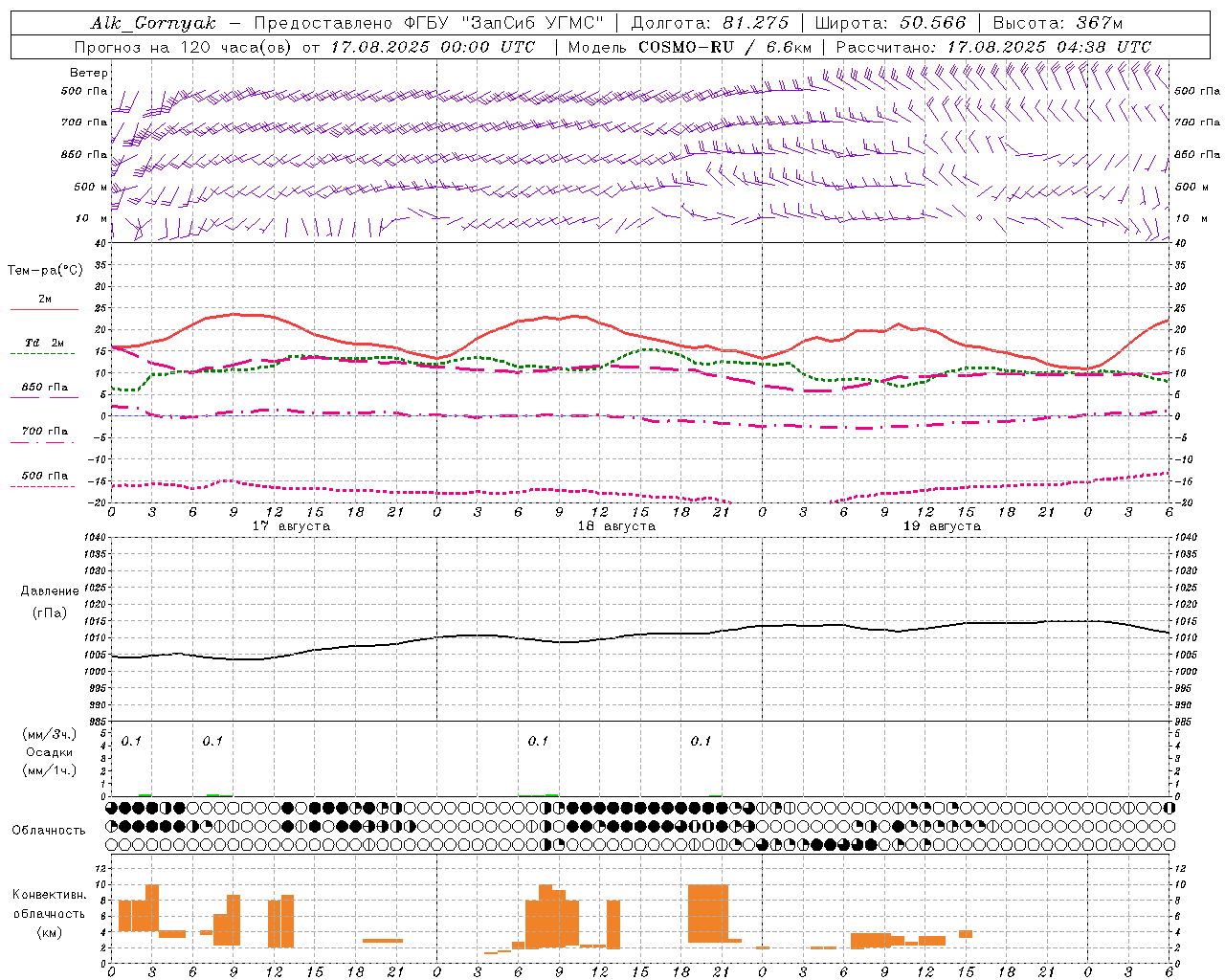This screenshot has height=980, width=1225.
Task: Select the "19 августа" date label
Action: [x=942, y=526]
